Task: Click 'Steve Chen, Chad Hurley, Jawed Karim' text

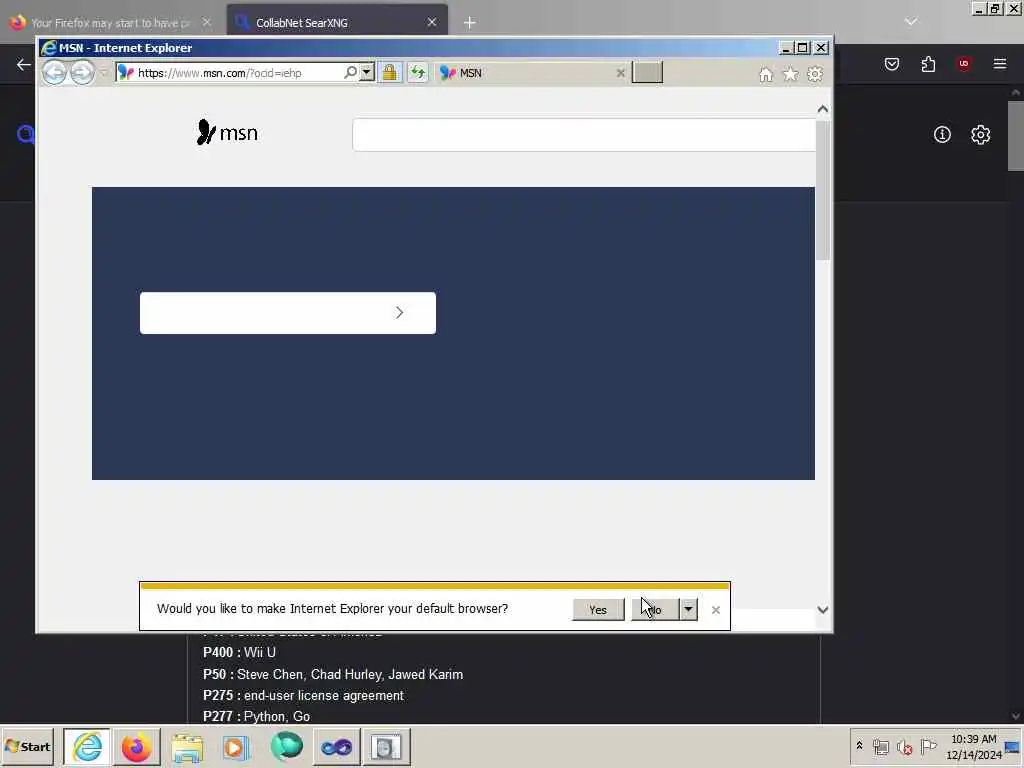Action: click(x=350, y=674)
